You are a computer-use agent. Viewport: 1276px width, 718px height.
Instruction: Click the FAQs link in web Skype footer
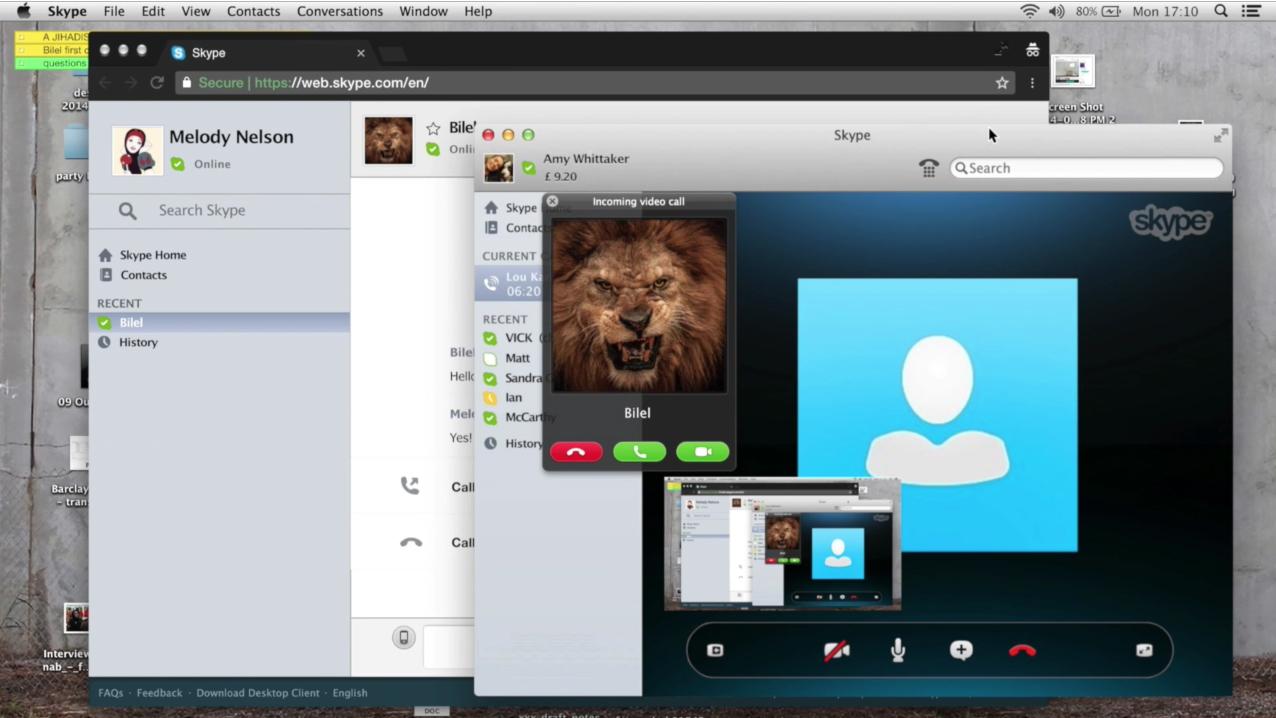click(x=111, y=693)
